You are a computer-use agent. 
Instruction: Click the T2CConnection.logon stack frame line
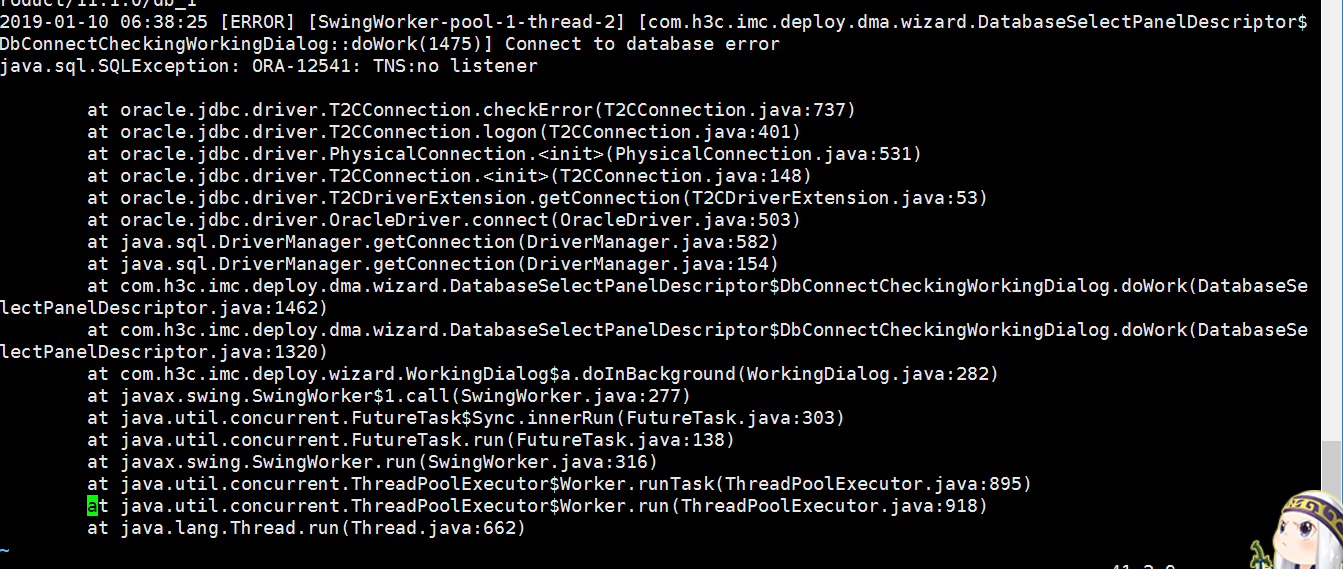pyautogui.click(x=444, y=132)
